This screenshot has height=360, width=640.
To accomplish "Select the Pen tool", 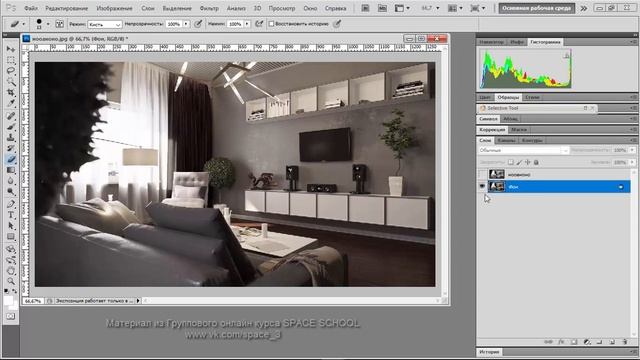I will (11, 204).
